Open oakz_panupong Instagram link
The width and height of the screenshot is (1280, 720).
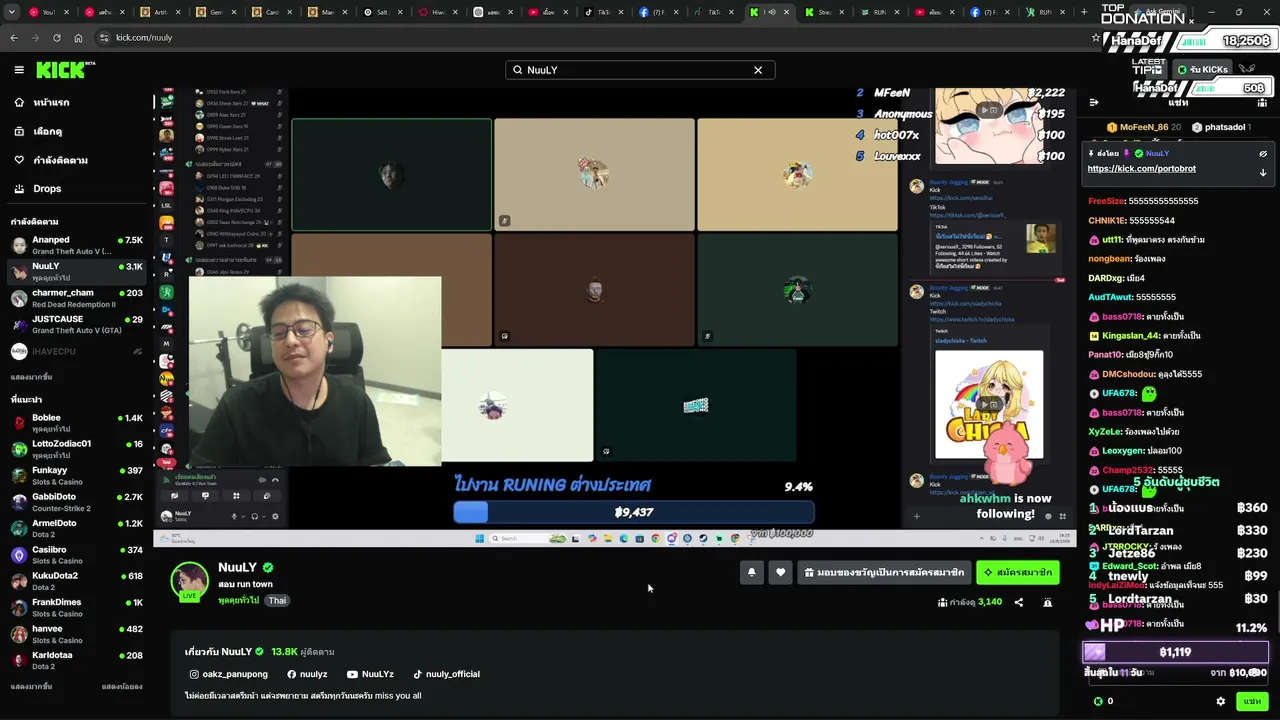coord(229,674)
